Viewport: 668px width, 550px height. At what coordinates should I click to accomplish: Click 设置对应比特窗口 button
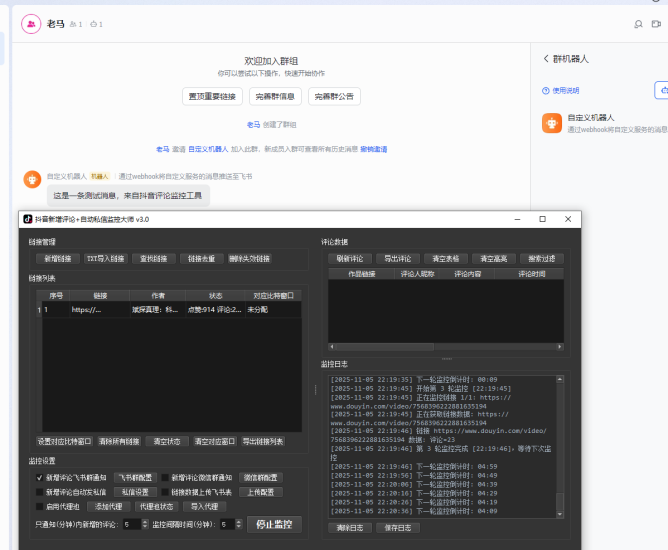tap(64, 441)
